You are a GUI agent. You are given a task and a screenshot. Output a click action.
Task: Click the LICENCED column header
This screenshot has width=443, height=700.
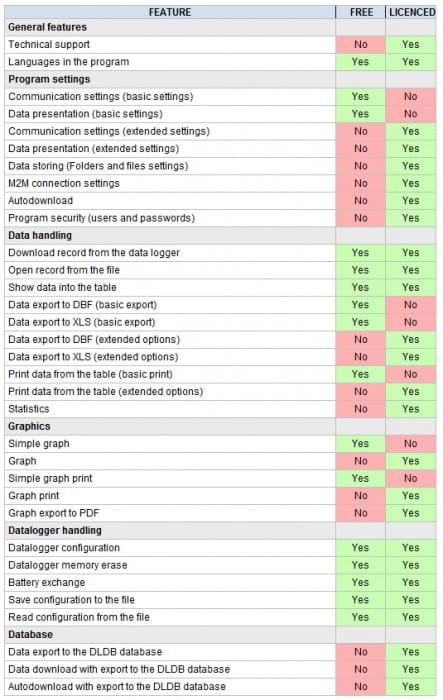point(411,12)
